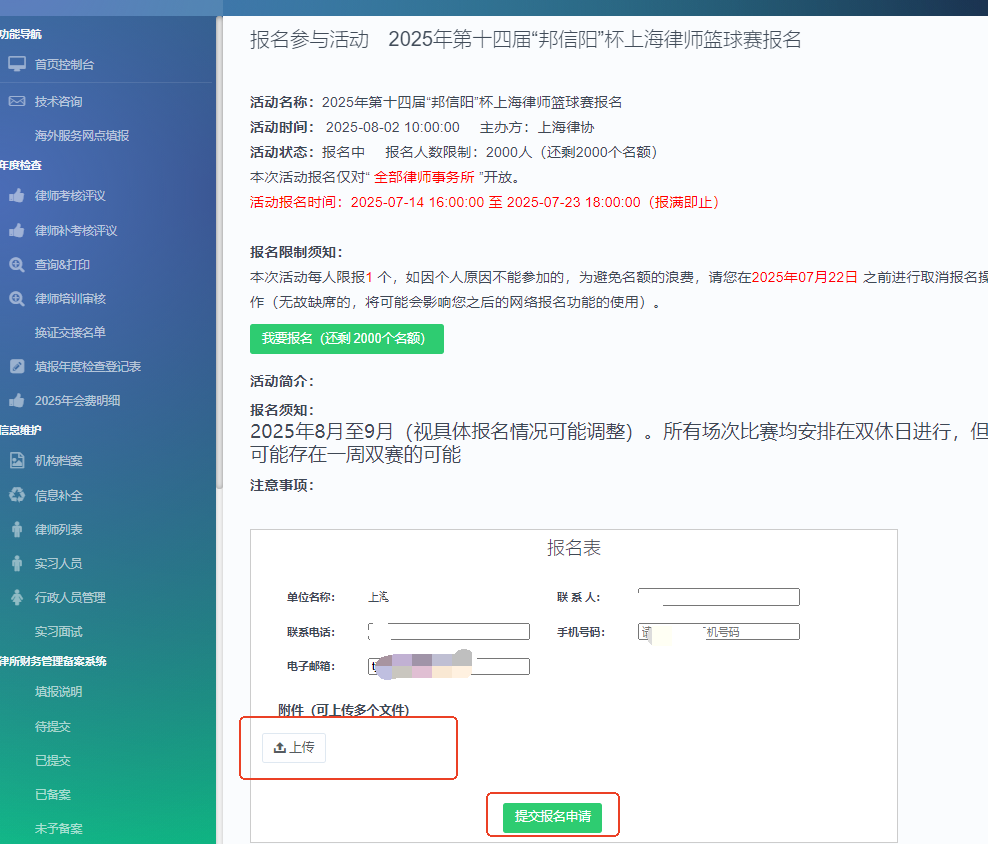Click the edit icon beside 填报年度检查登记表
988x844 pixels.
17,366
